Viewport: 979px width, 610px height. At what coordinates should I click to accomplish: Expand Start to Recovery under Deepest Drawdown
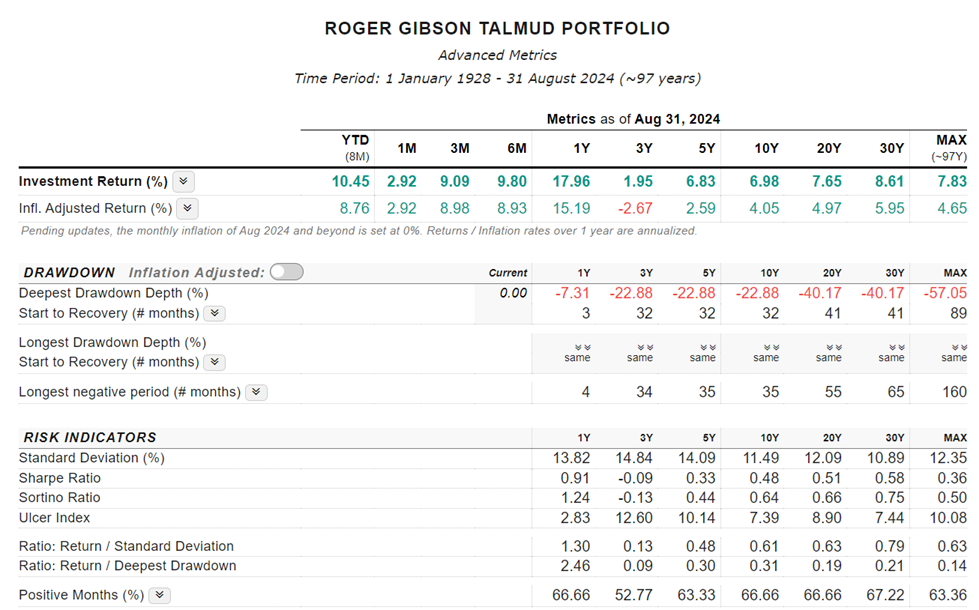(214, 314)
